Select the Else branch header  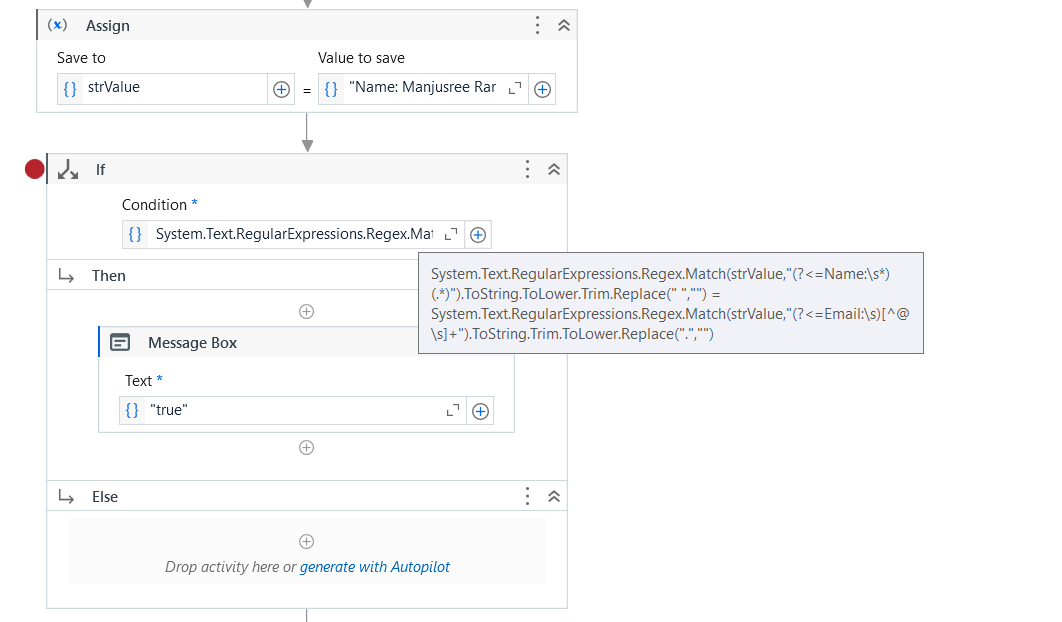pos(307,497)
